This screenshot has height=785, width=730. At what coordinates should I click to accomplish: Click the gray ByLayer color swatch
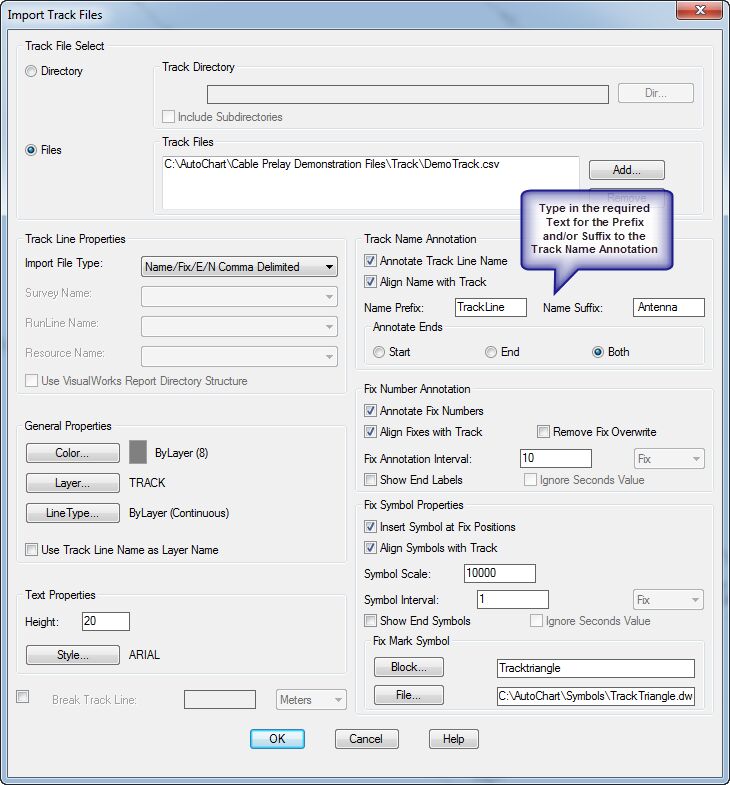pyautogui.click(x=138, y=452)
